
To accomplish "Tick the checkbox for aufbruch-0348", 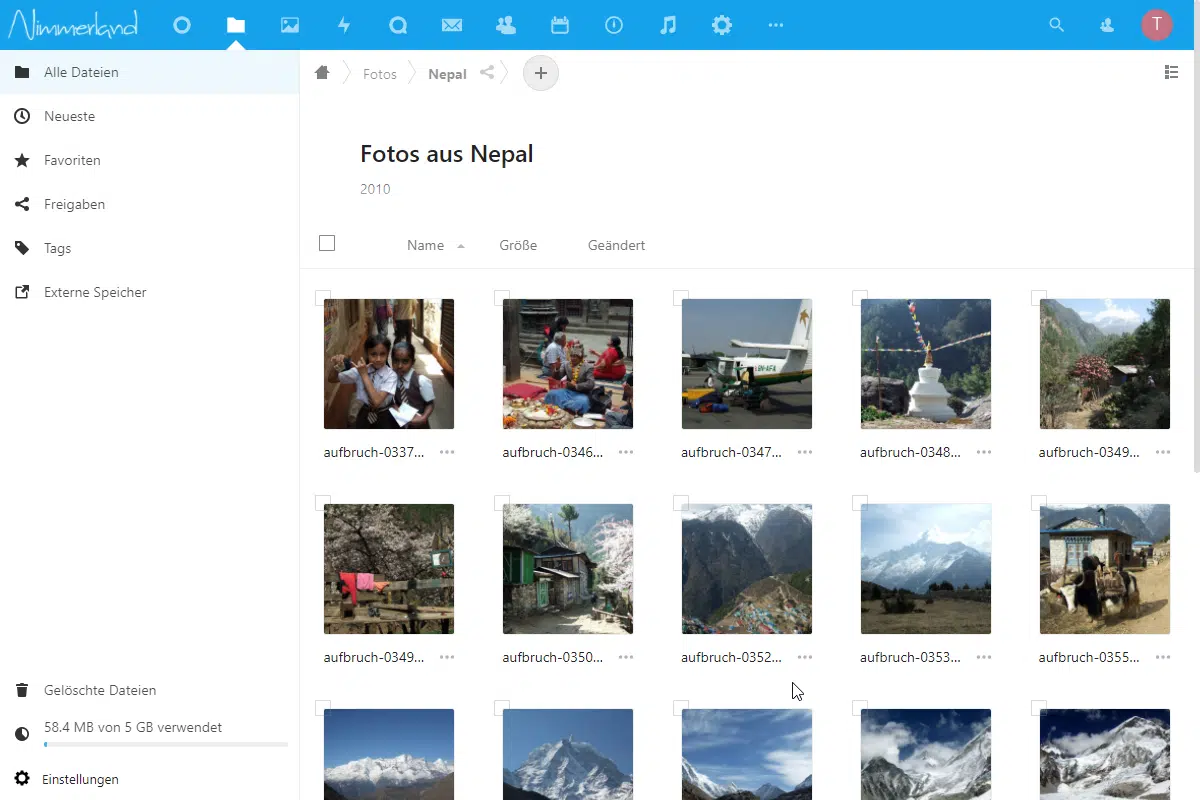I will tap(859, 297).
